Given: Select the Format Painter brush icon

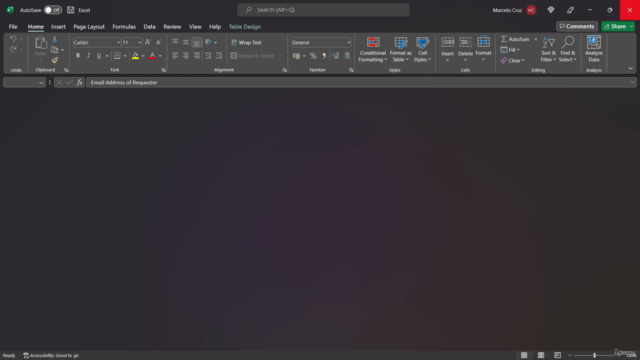Looking at the screenshot, I should tap(55, 60).
